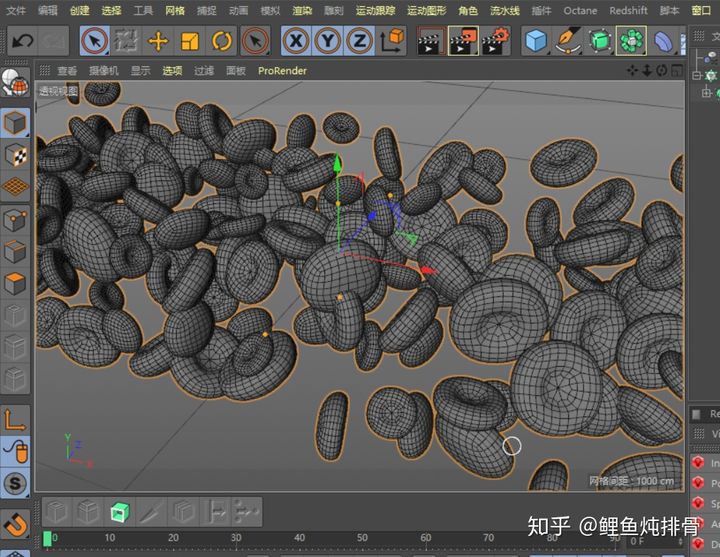Screen dimensions: 720x557
Task: Open the 模拟 menu
Action: click(270, 10)
